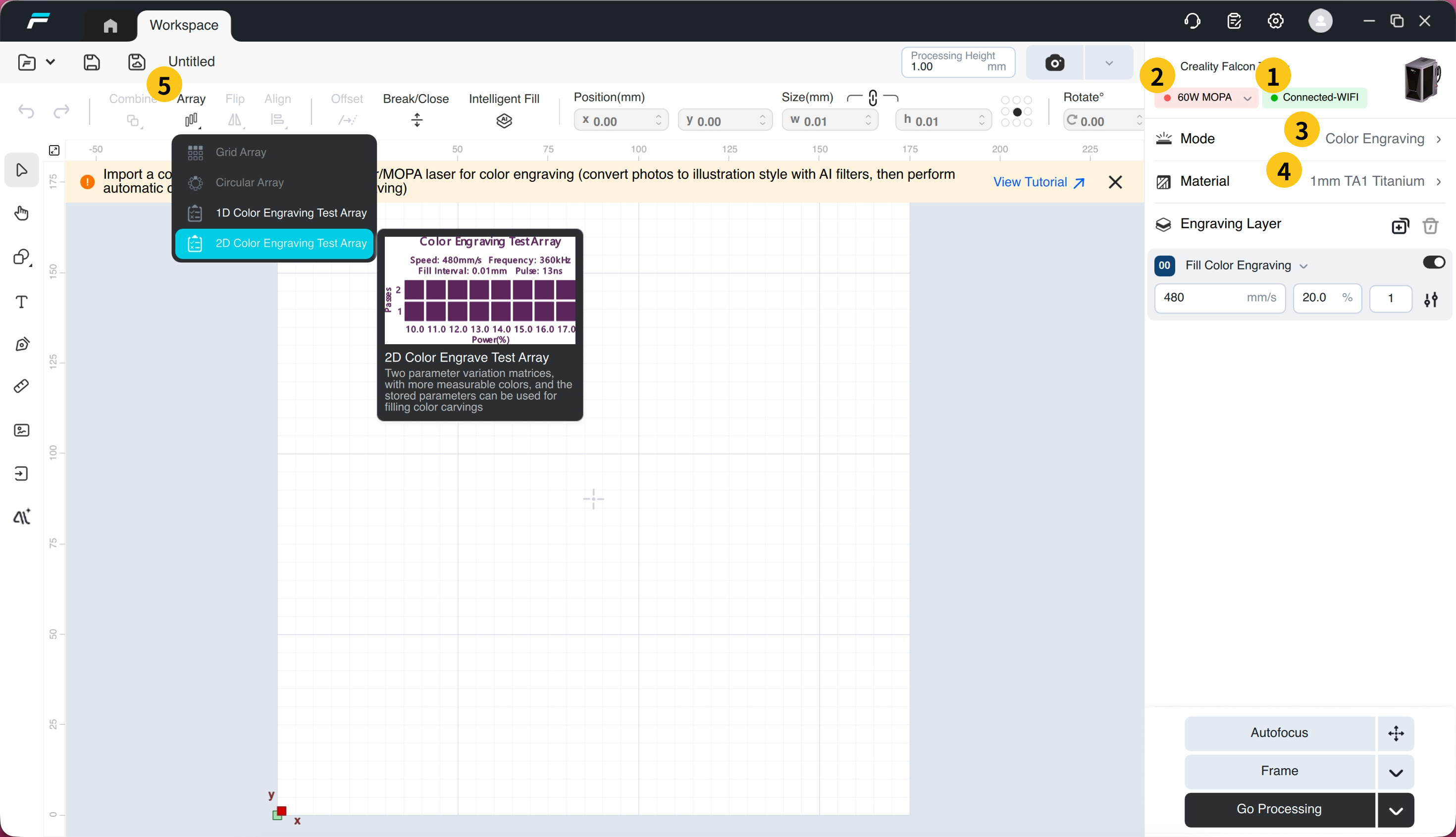Open the 1mm TA1 Titanium material selector

pyautogui.click(x=1375, y=181)
